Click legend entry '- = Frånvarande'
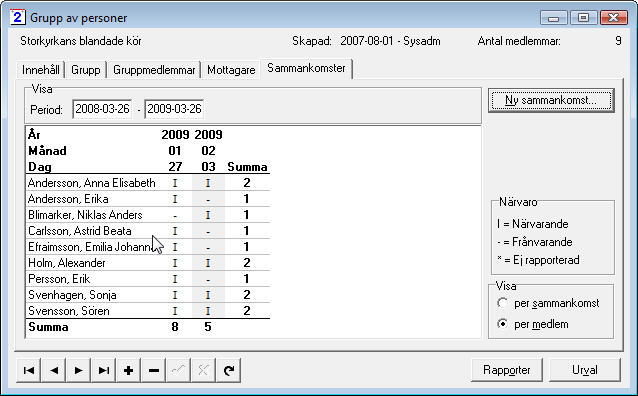Screen dimensions: 638x396 coord(535,242)
